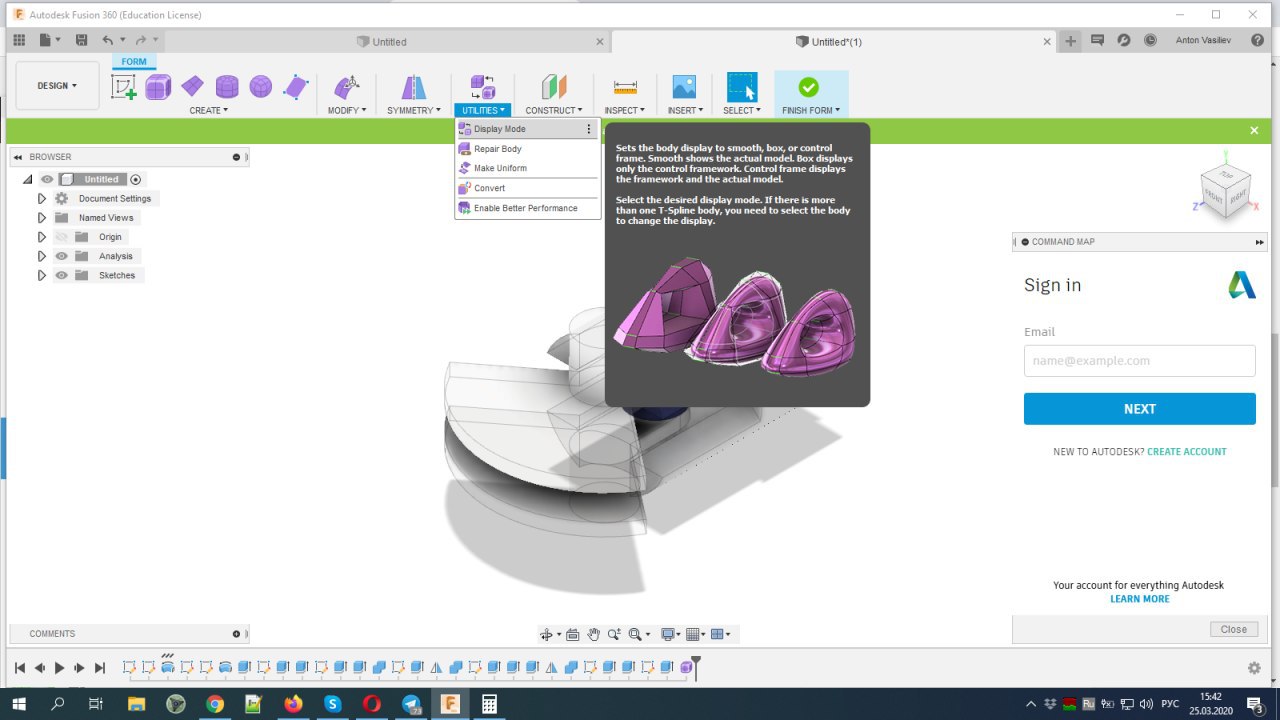Expand the Named Views node
The width and height of the screenshot is (1280, 720).
42,218
